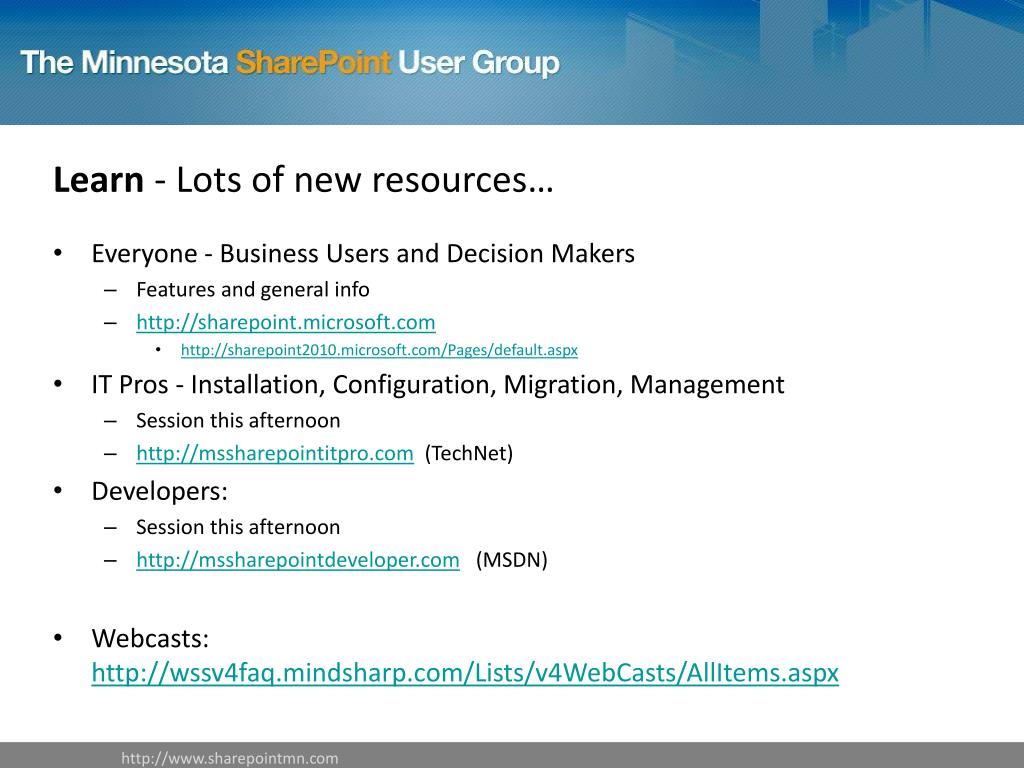The width and height of the screenshot is (1024, 768).
Task: Open the wssv4faq.mindsharp.com webcasts link
Action: (x=465, y=673)
